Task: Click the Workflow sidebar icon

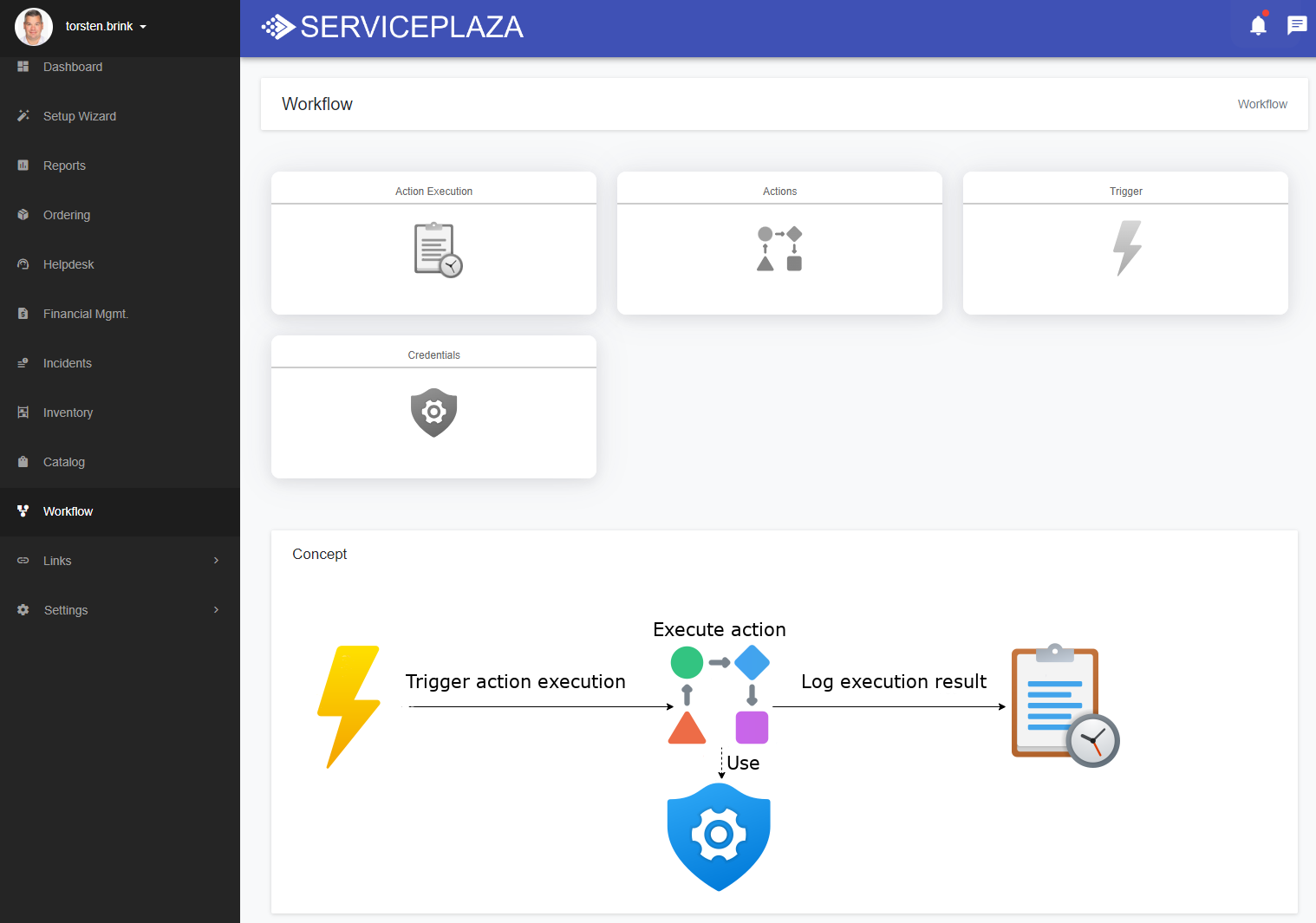Action: click(23, 511)
